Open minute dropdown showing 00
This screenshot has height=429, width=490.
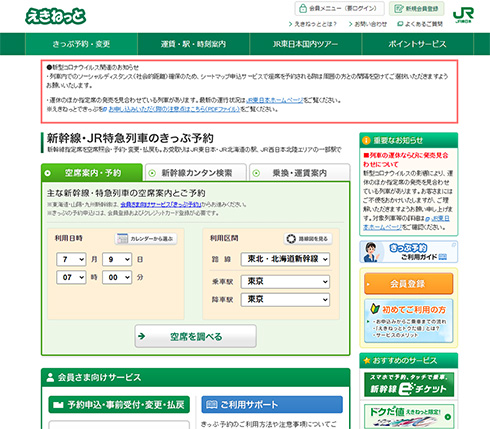[x=117, y=277]
